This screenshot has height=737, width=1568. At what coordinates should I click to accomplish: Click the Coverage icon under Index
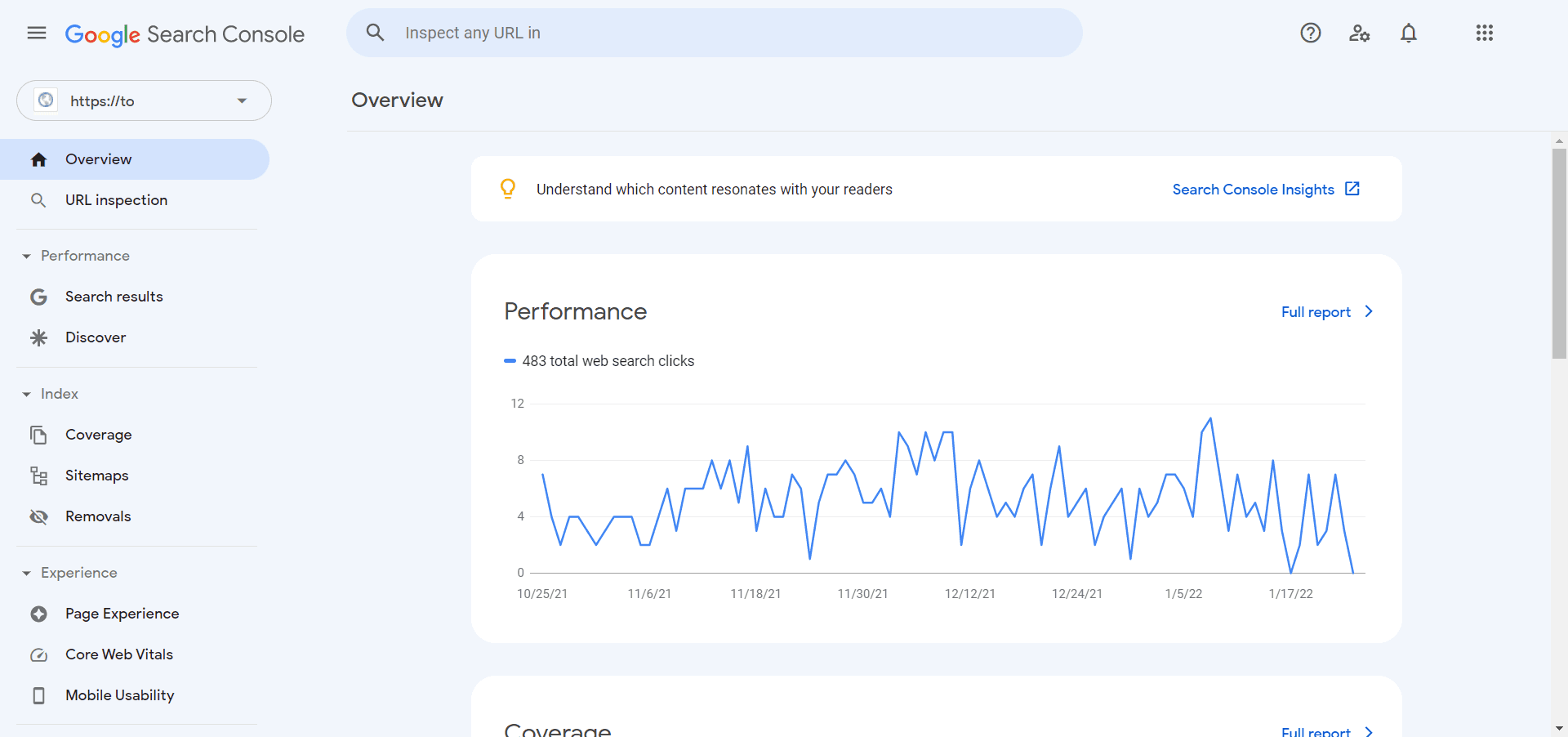38,434
